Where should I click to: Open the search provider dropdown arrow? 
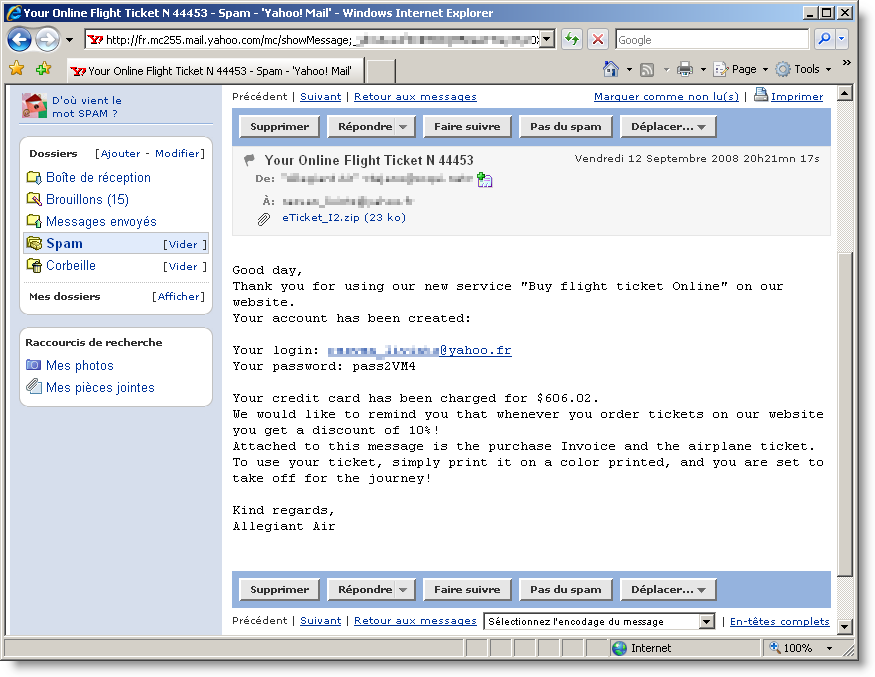point(842,40)
